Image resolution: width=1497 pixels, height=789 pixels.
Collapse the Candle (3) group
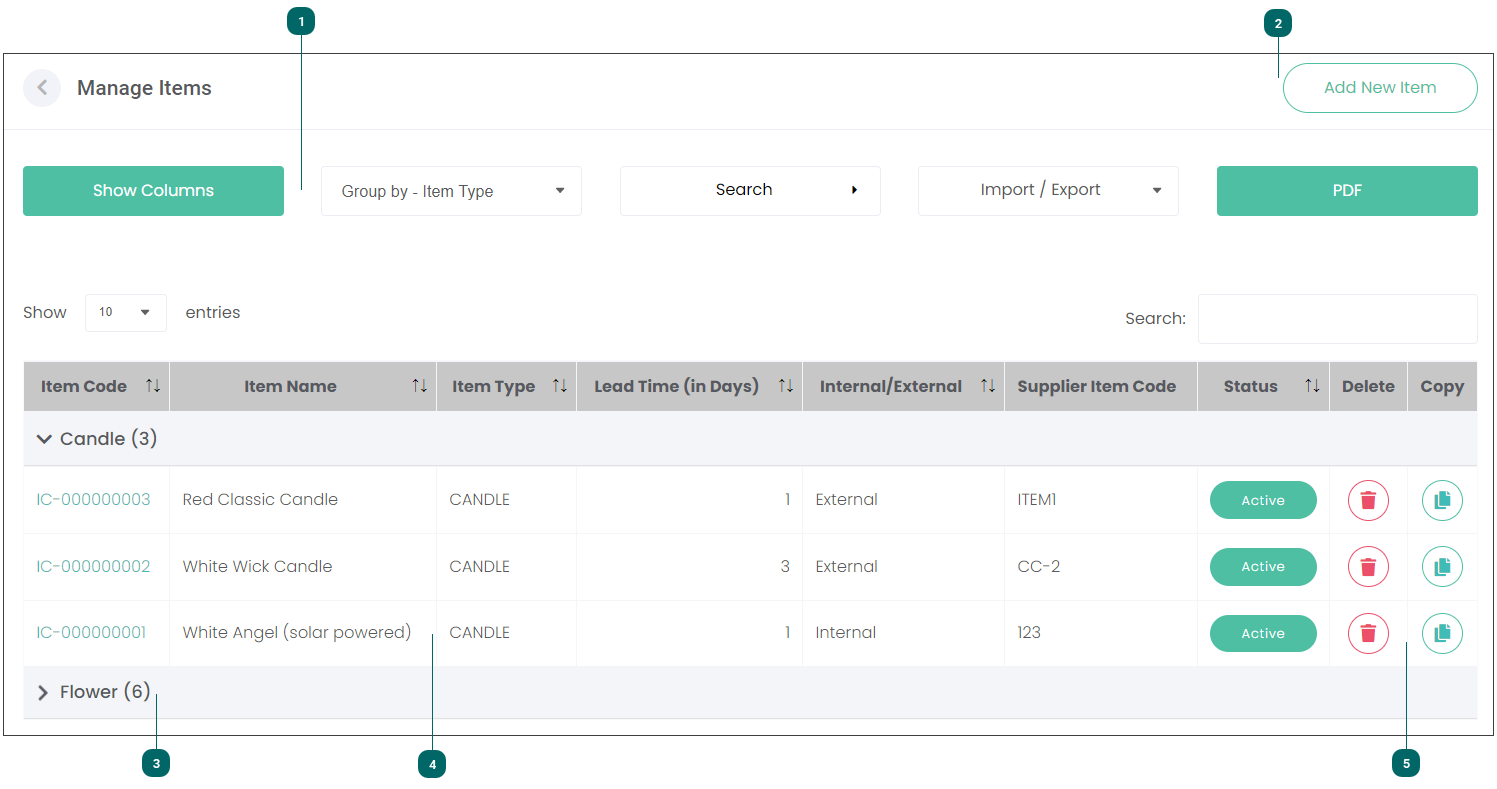point(44,439)
